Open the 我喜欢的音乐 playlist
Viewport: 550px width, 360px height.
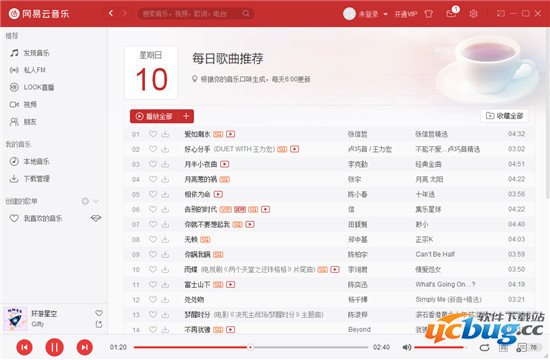point(36,218)
